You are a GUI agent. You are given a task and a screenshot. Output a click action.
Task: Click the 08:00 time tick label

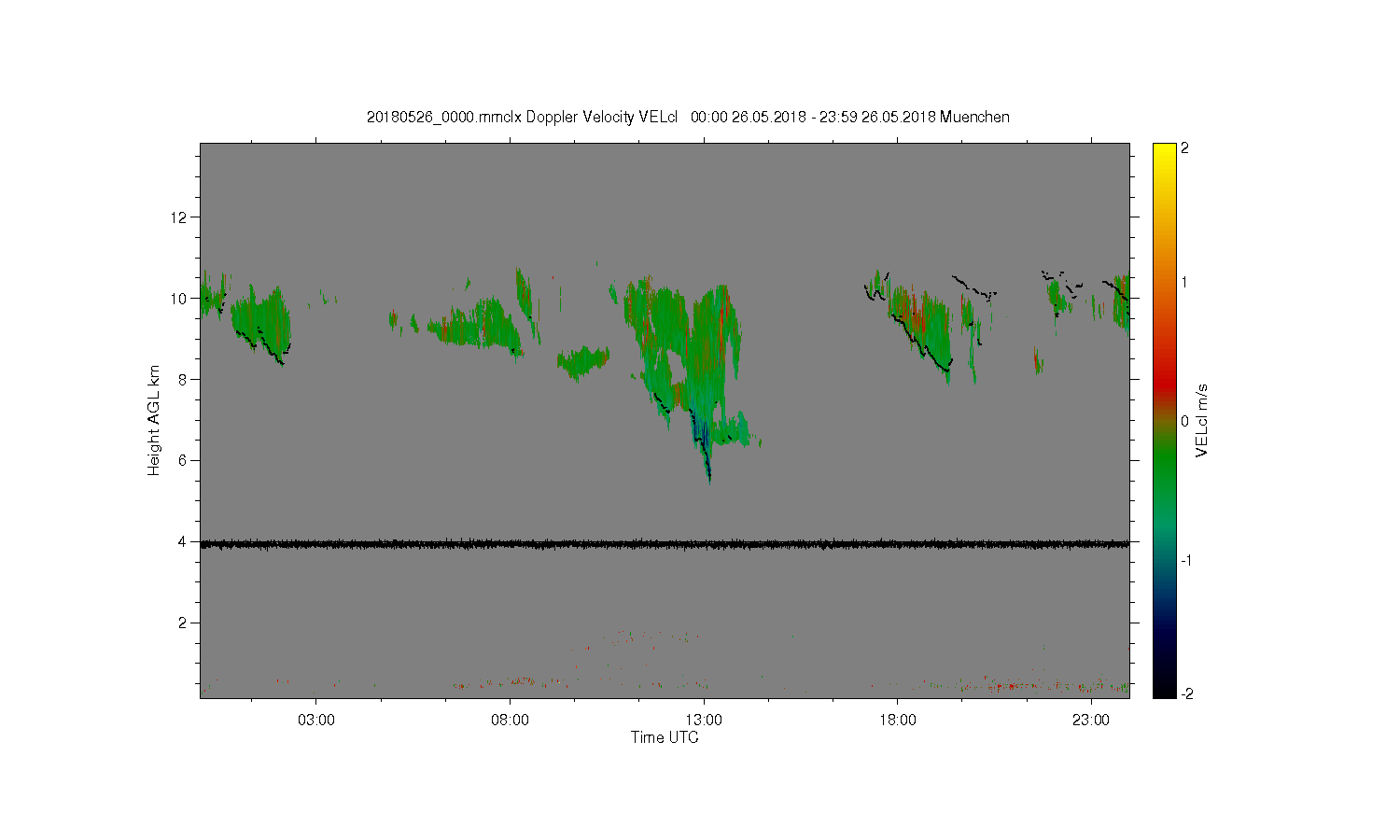510,721
